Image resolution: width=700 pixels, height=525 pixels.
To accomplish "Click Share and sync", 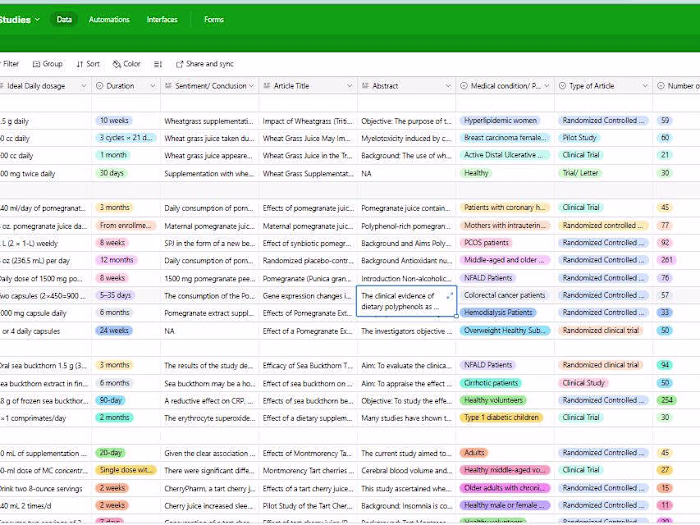I will [205, 64].
